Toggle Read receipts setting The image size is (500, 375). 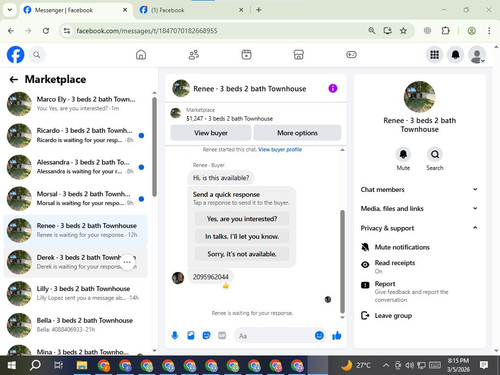[395, 267]
